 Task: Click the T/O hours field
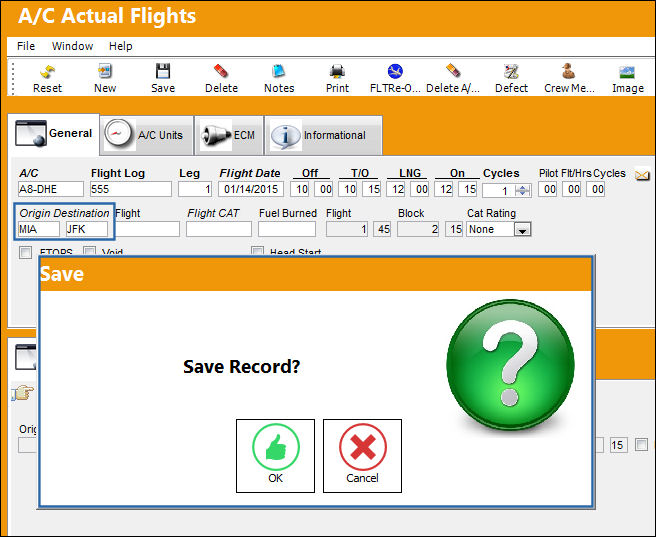[348, 189]
